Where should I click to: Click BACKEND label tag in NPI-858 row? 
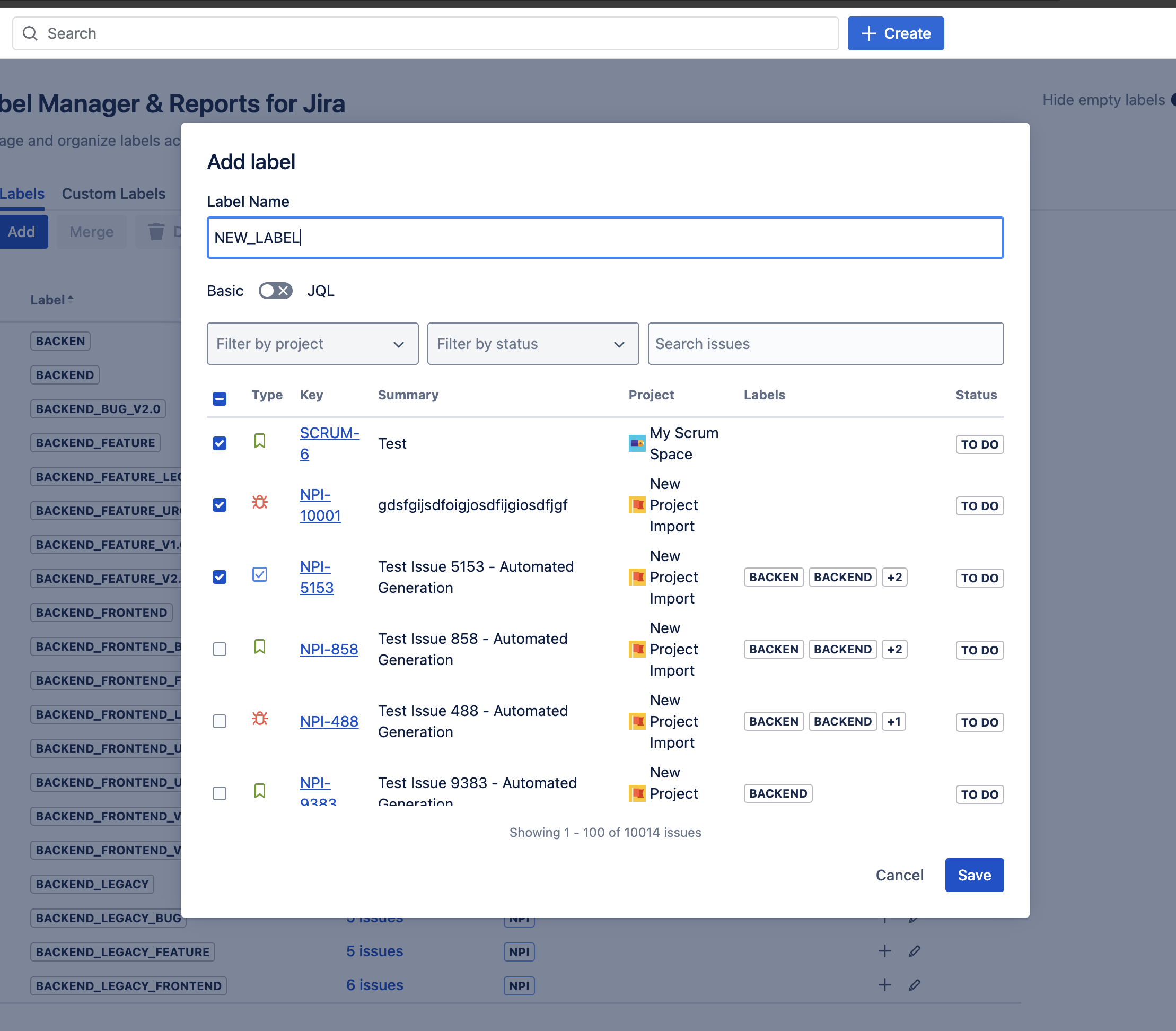pyautogui.click(x=842, y=650)
